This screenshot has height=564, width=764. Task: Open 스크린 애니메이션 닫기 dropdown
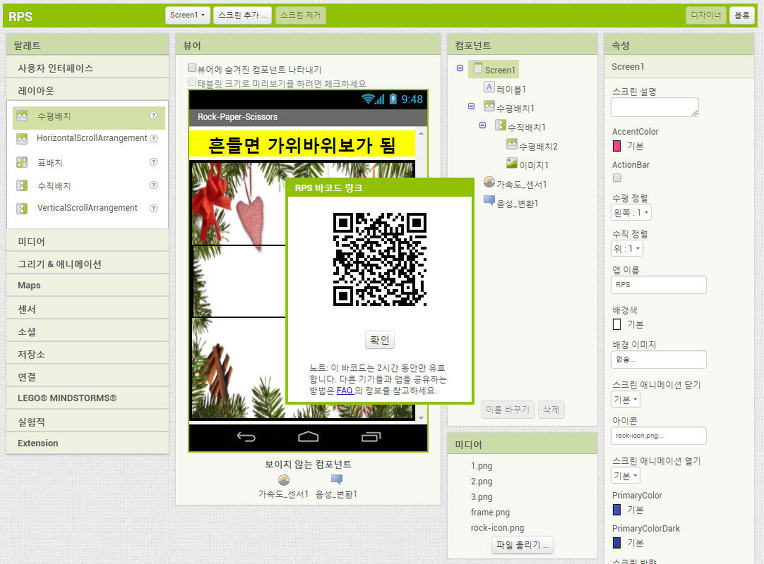click(x=626, y=400)
